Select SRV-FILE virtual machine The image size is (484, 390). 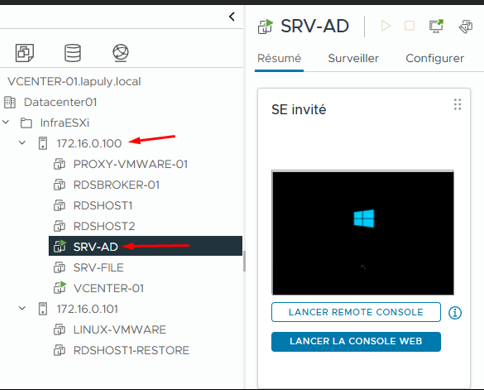[x=98, y=267]
